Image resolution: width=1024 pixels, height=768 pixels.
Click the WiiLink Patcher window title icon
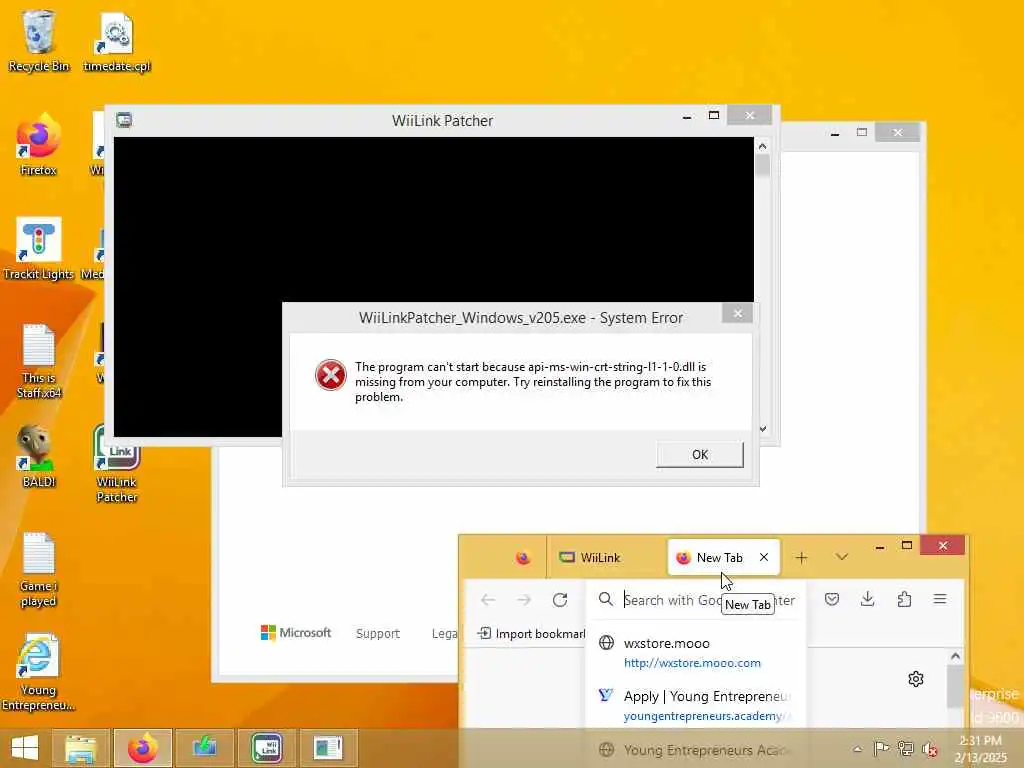point(124,120)
